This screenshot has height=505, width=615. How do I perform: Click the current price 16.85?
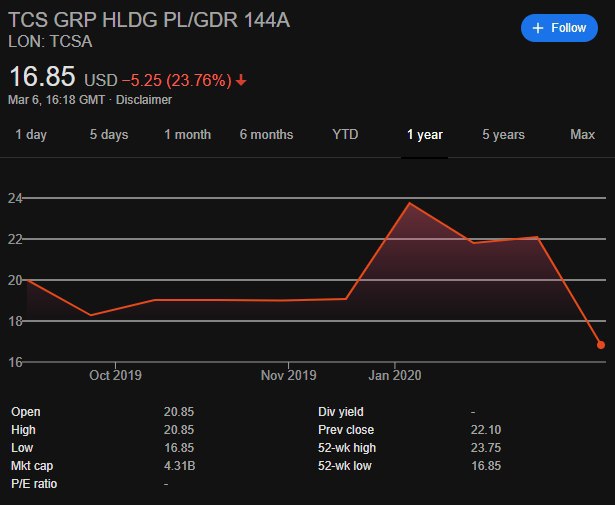[x=42, y=76]
